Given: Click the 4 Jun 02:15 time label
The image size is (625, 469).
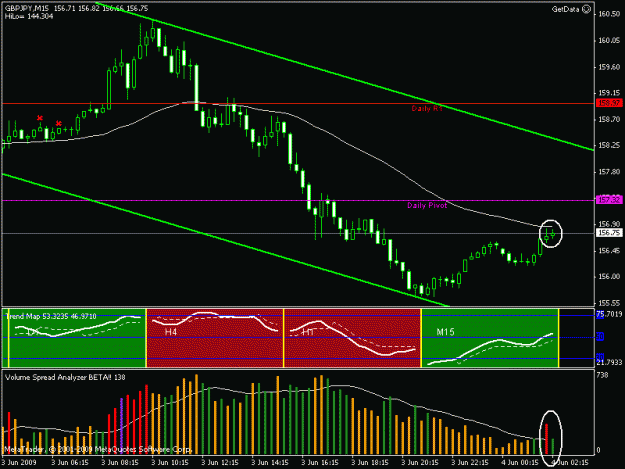Looking at the screenshot, I should [570, 463].
